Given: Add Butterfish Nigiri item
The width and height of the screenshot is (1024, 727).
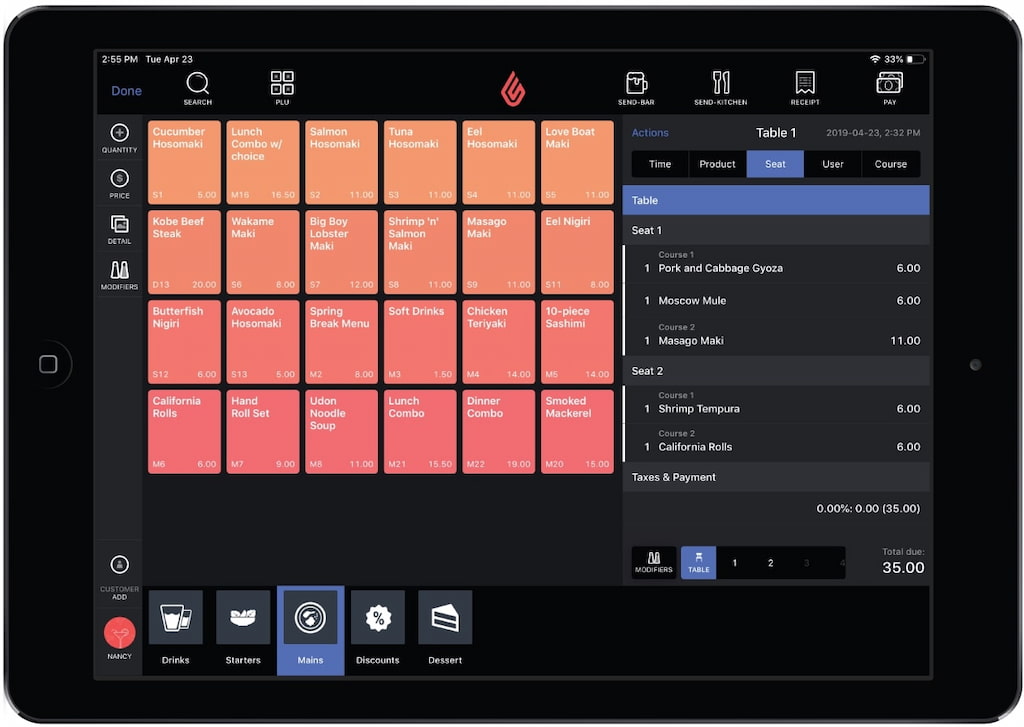Looking at the screenshot, I should 184,342.
